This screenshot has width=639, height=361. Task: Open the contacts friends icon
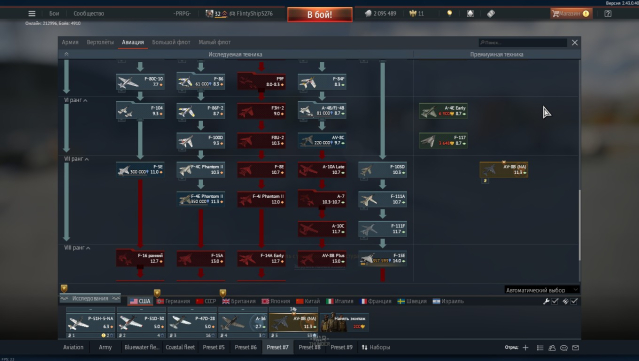tap(552, 348)
